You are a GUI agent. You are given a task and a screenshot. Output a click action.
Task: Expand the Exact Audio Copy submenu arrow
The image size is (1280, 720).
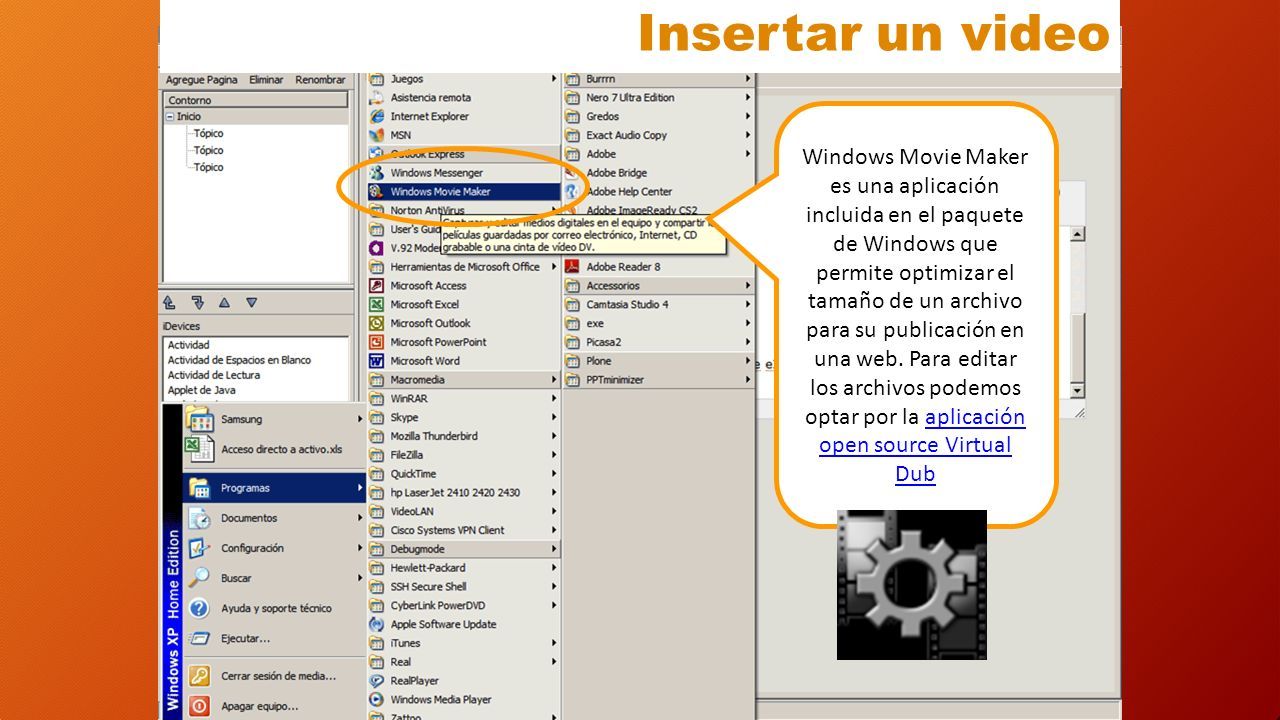747,135
